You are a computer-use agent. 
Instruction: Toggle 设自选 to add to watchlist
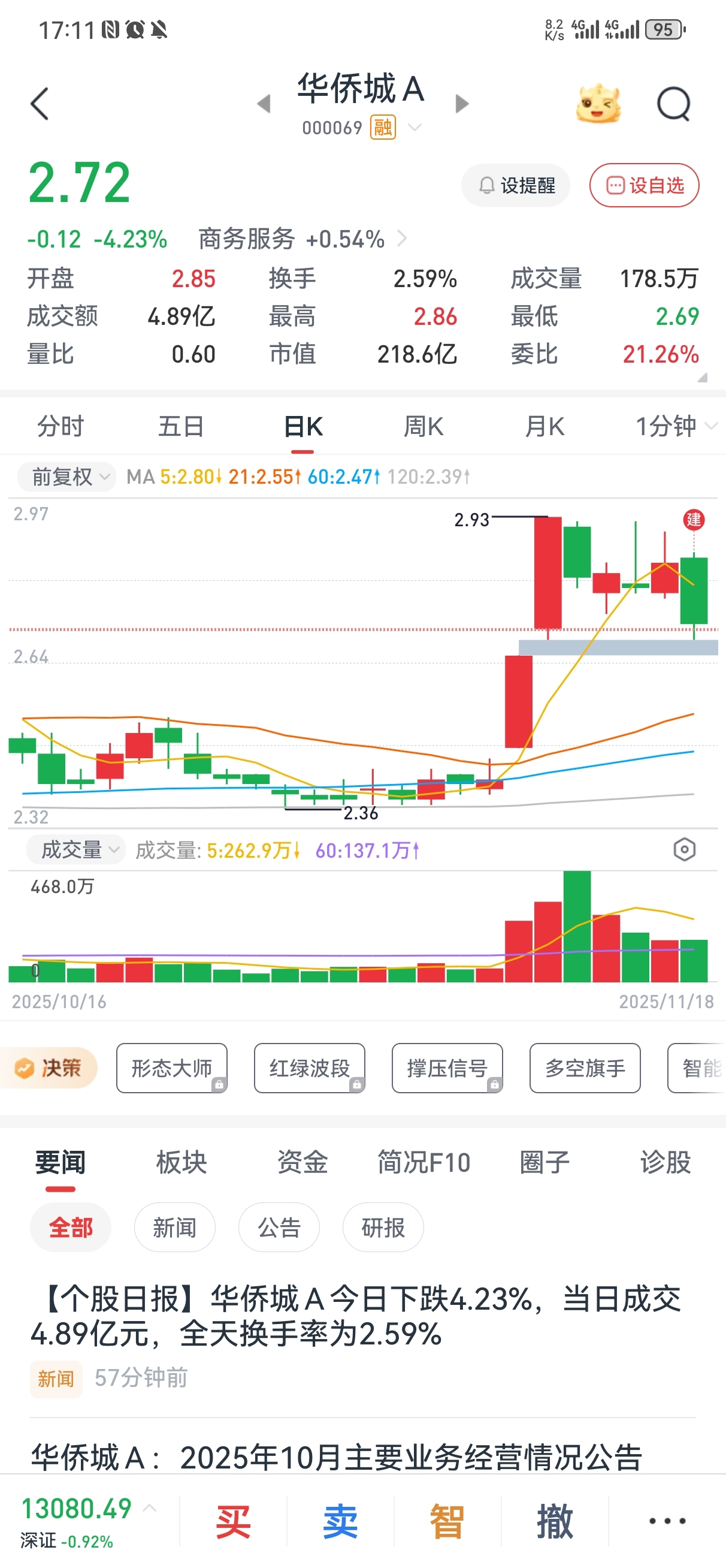(644, 185)
